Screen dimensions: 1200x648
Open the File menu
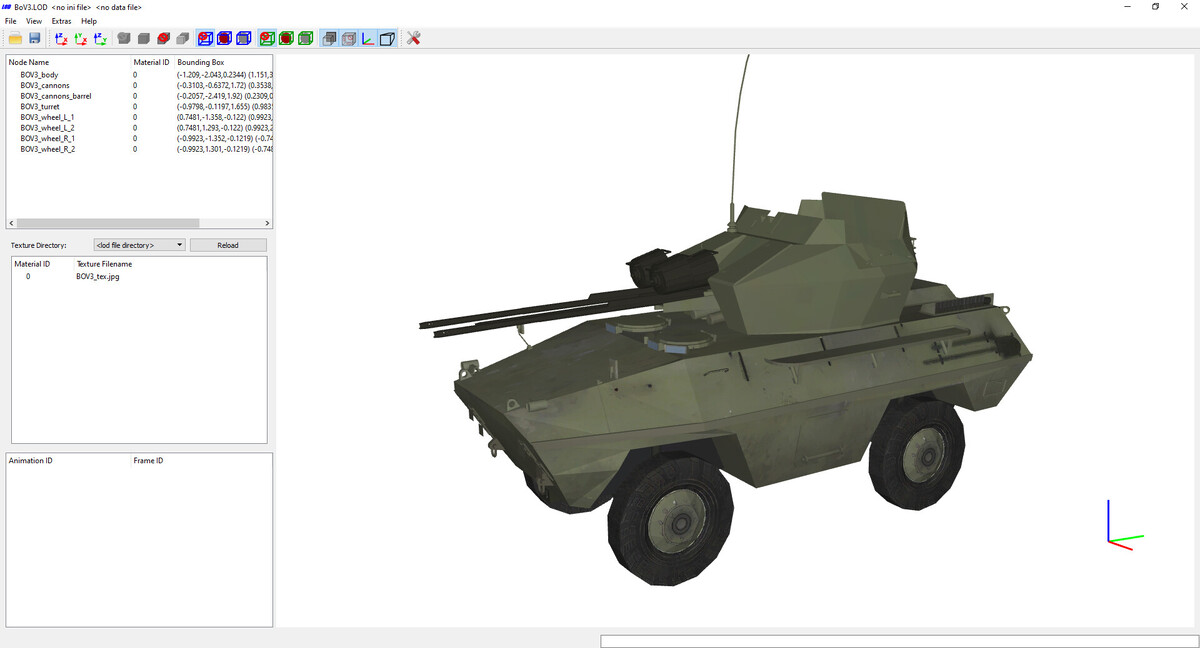[x=11, y=21]
